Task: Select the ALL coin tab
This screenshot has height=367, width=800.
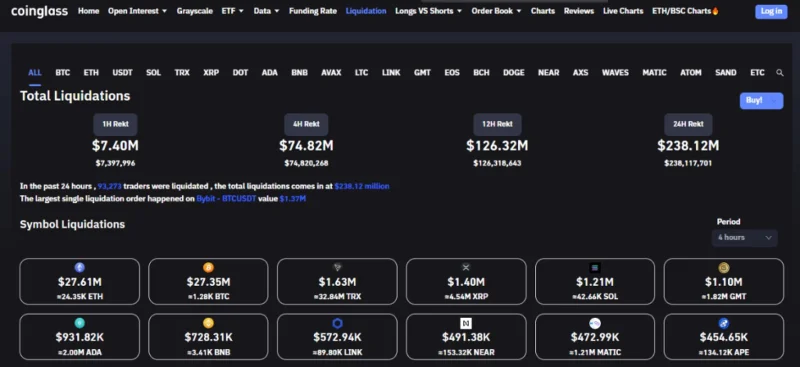Action: click(35, 72)
